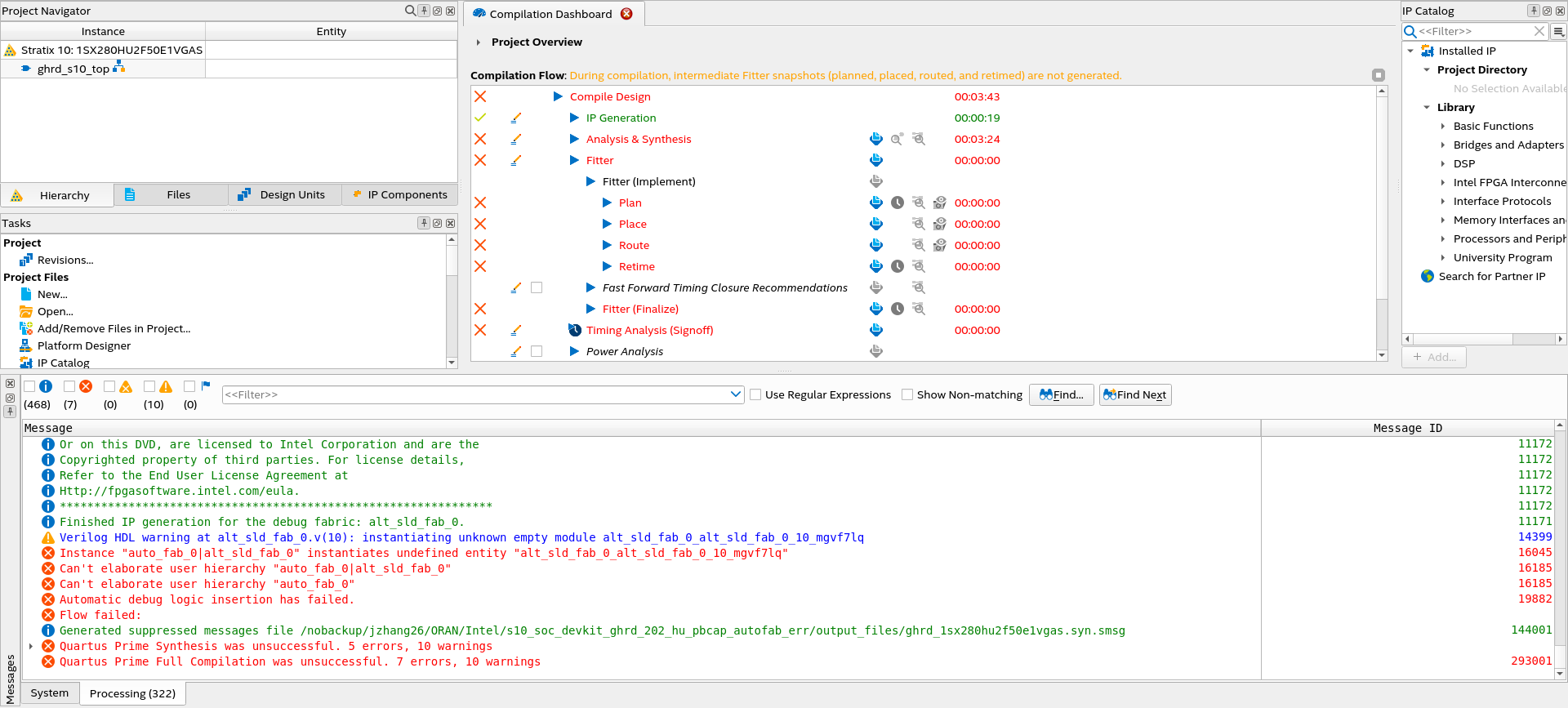Run Retime stage play arrow

coord(607,266)
